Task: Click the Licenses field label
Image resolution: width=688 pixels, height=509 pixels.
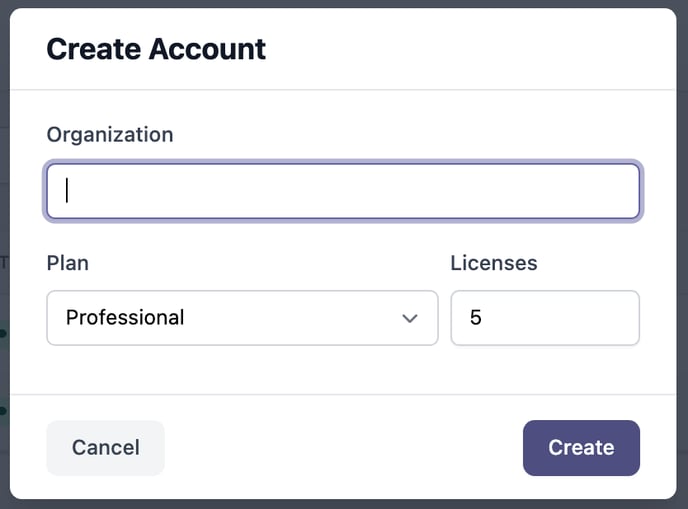Action: coord(494,263)
